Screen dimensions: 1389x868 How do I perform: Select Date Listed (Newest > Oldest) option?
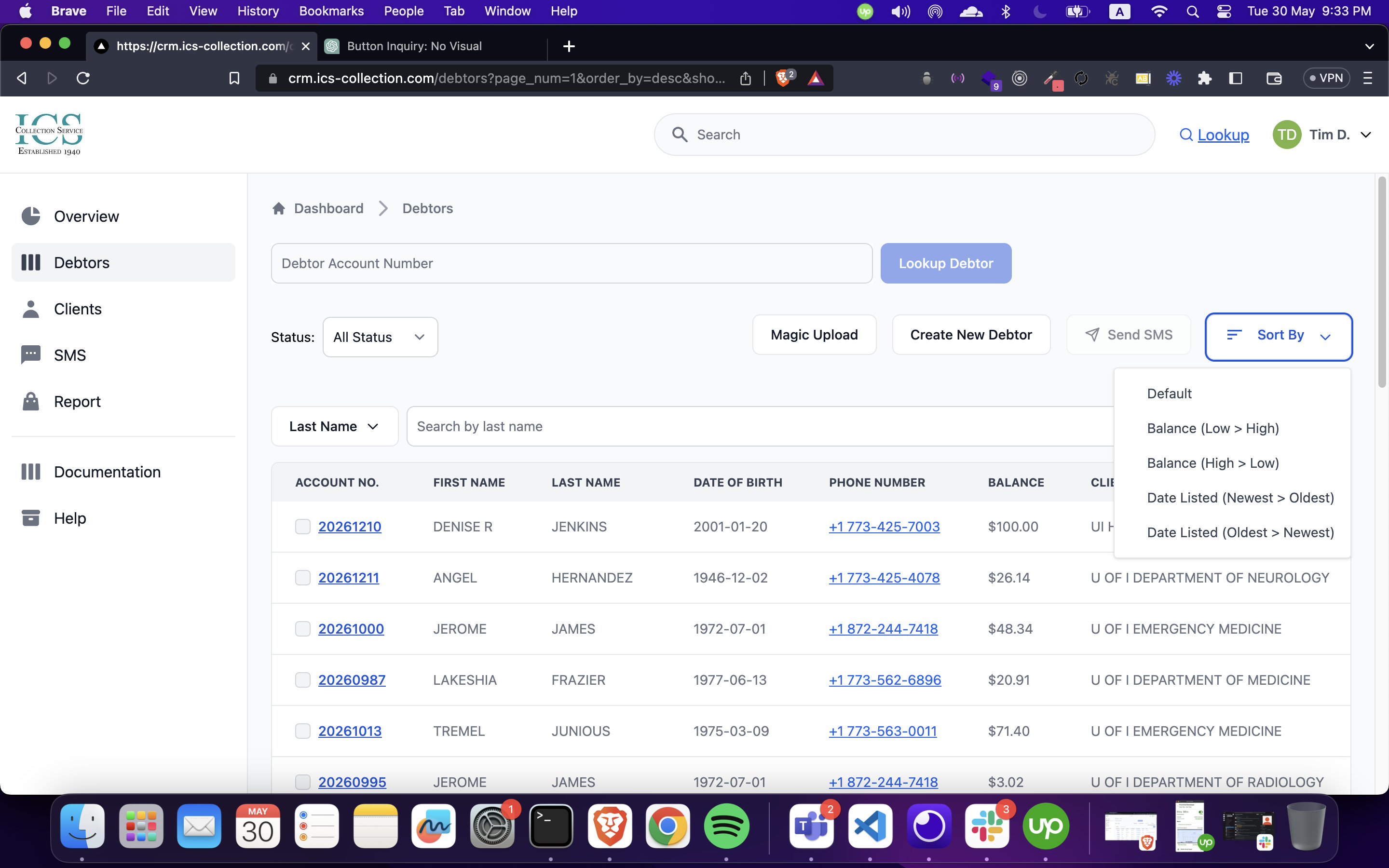1240,498
